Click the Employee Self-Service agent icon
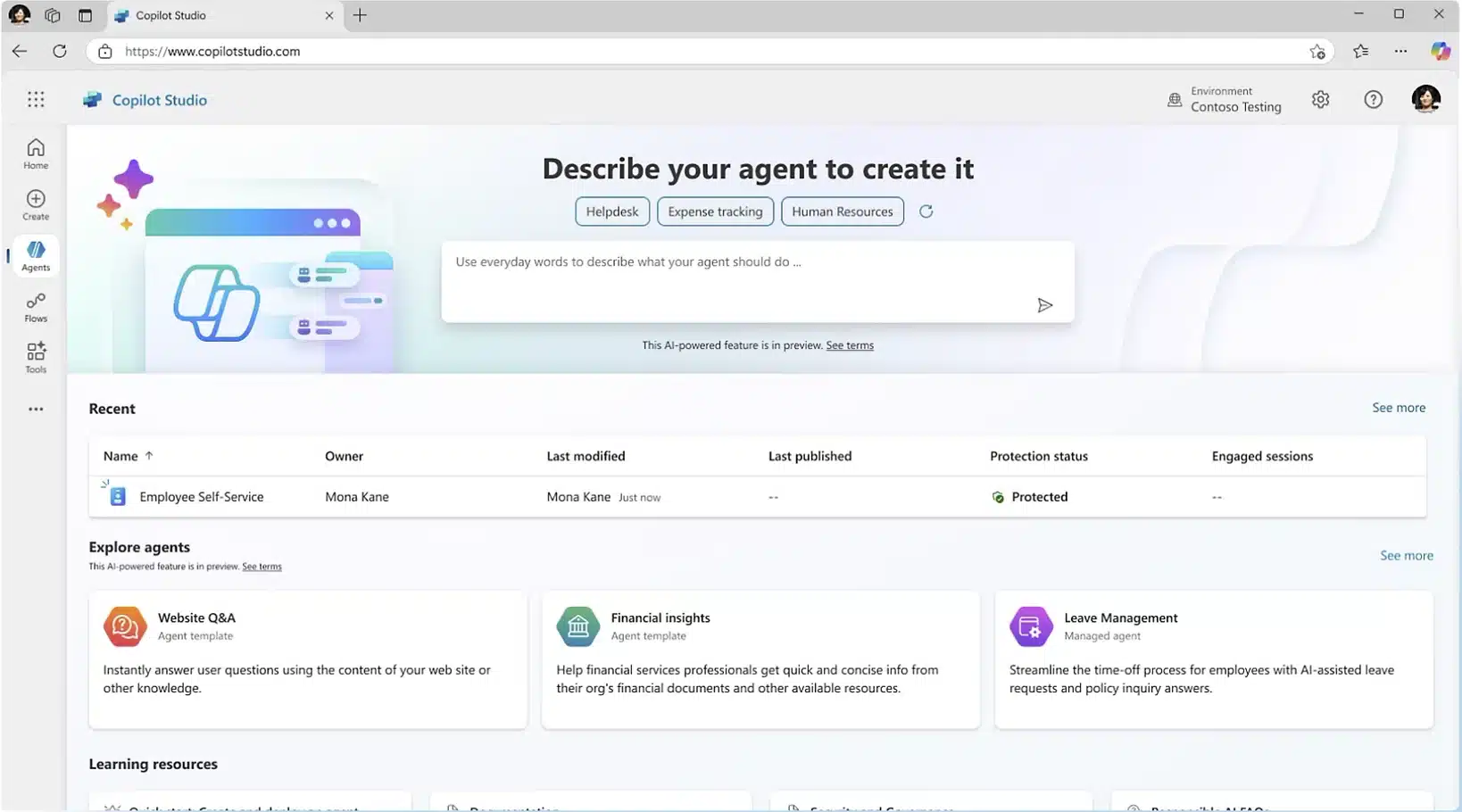Screen dimensions: 1462x812 117,496
